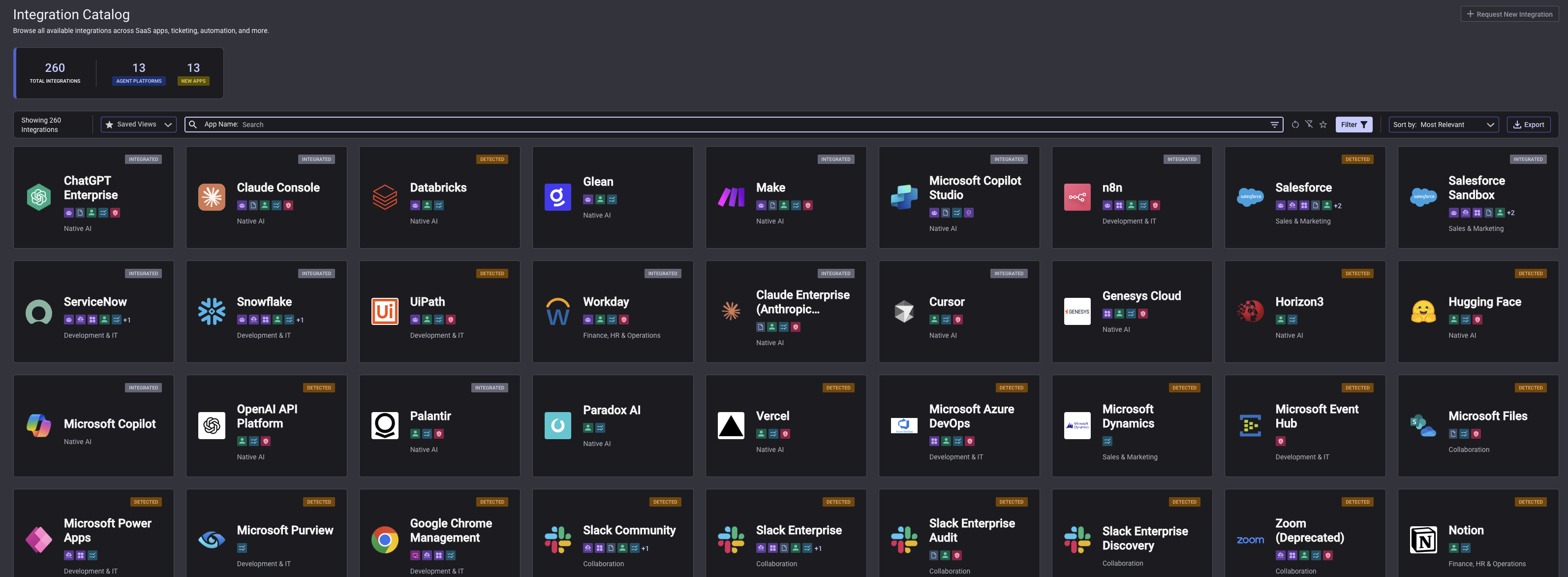Select the 260 Total Integrations stat

pyautogui.click(x=55, y=72)
